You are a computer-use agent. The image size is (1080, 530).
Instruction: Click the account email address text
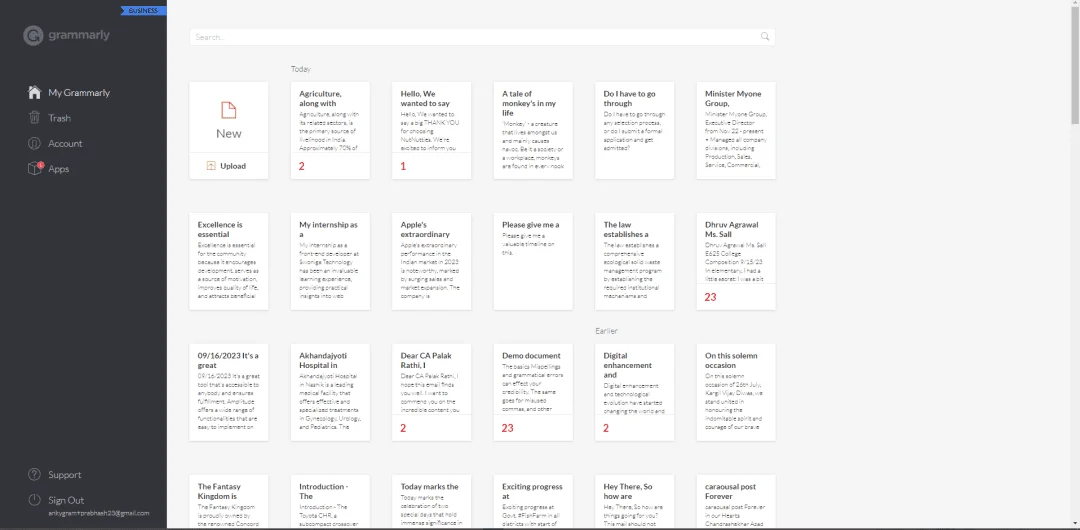coord(98,513)
